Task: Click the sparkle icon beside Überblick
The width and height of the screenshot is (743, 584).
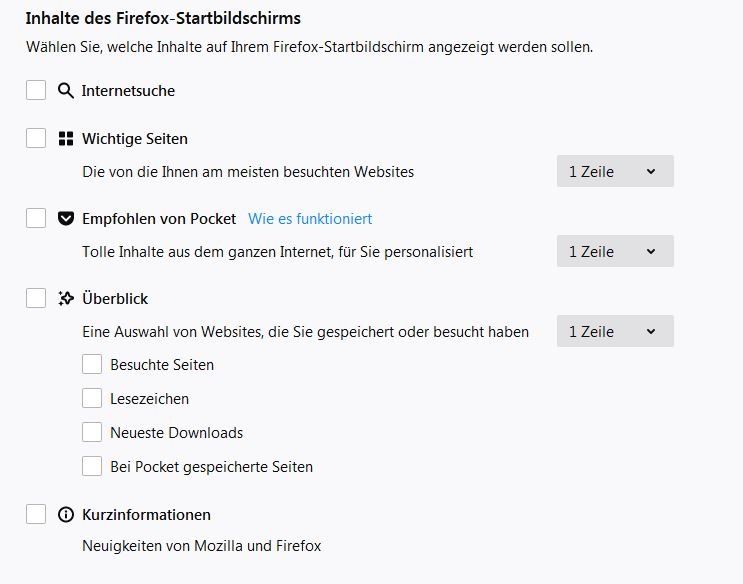Action: pos(66,298)
